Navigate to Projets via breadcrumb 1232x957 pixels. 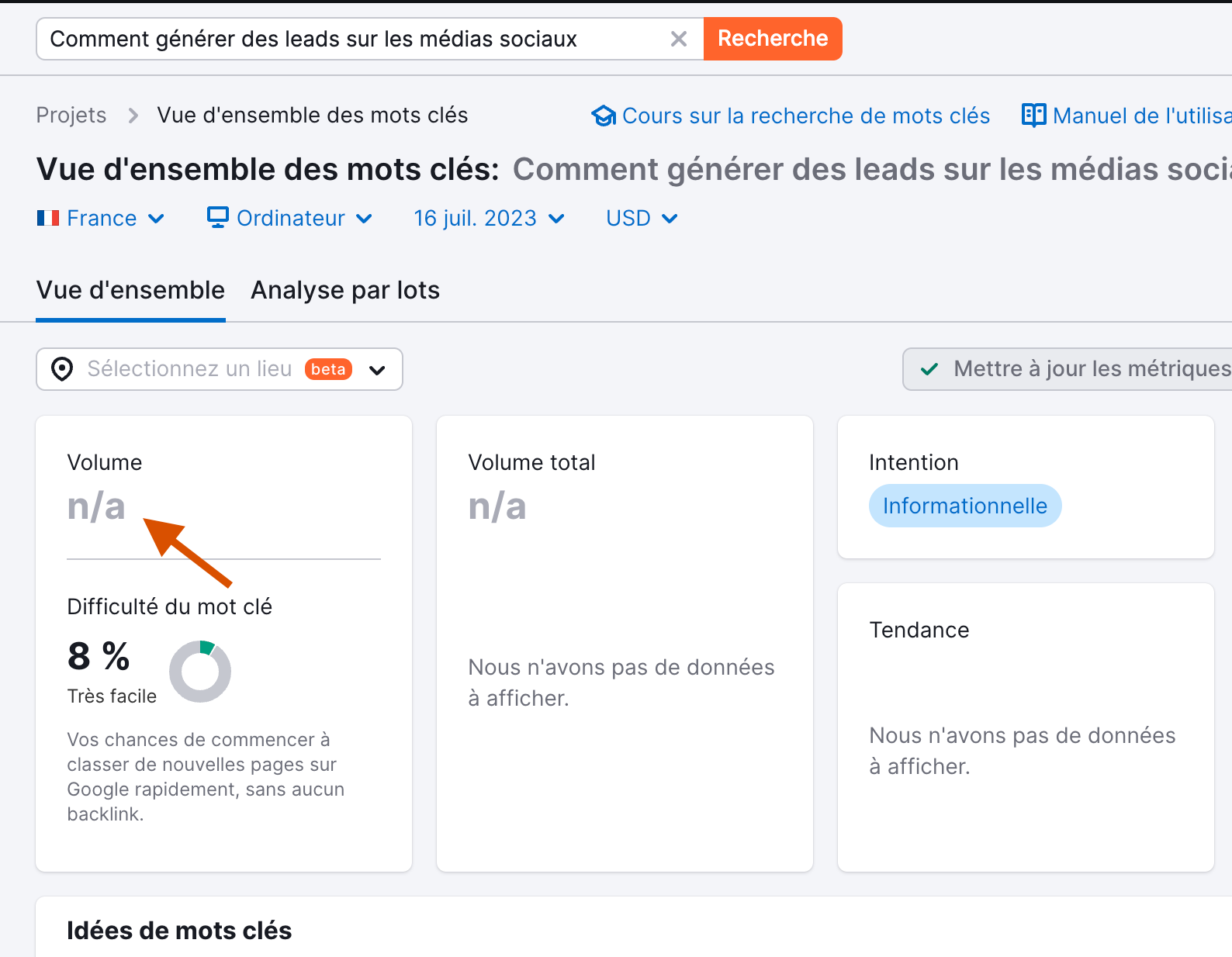click(71, 115)
